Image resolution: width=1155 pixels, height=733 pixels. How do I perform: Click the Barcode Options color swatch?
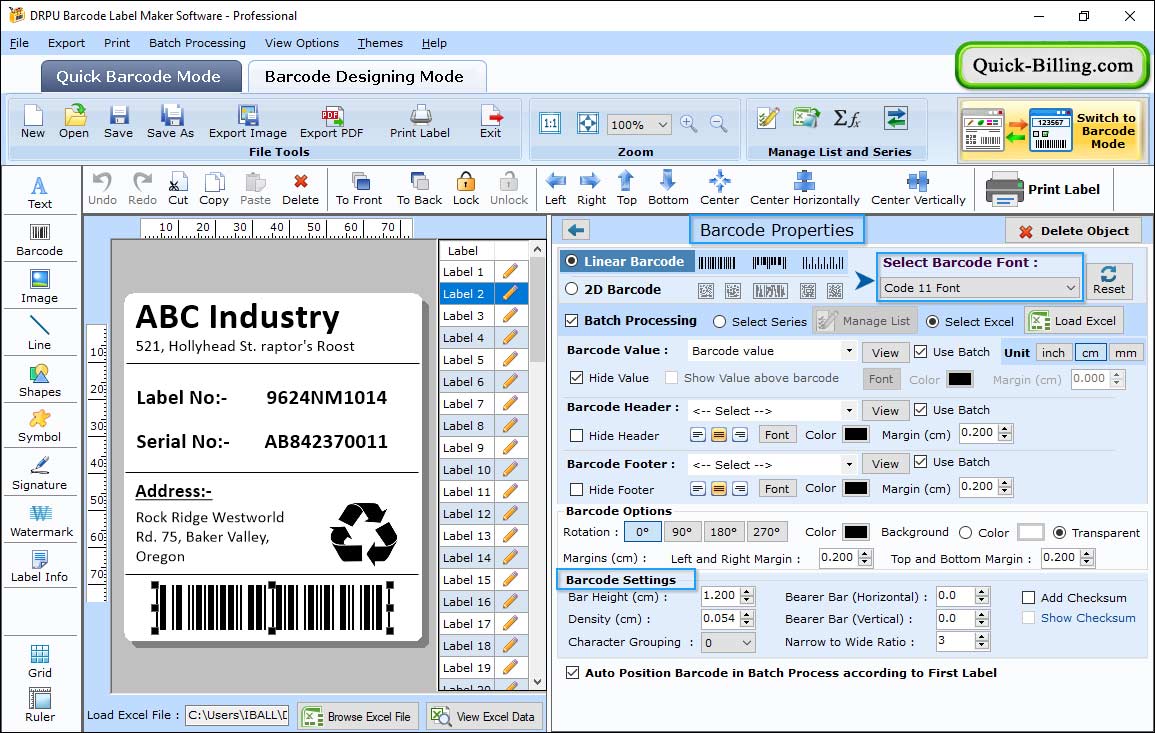[x=855, y=531]
